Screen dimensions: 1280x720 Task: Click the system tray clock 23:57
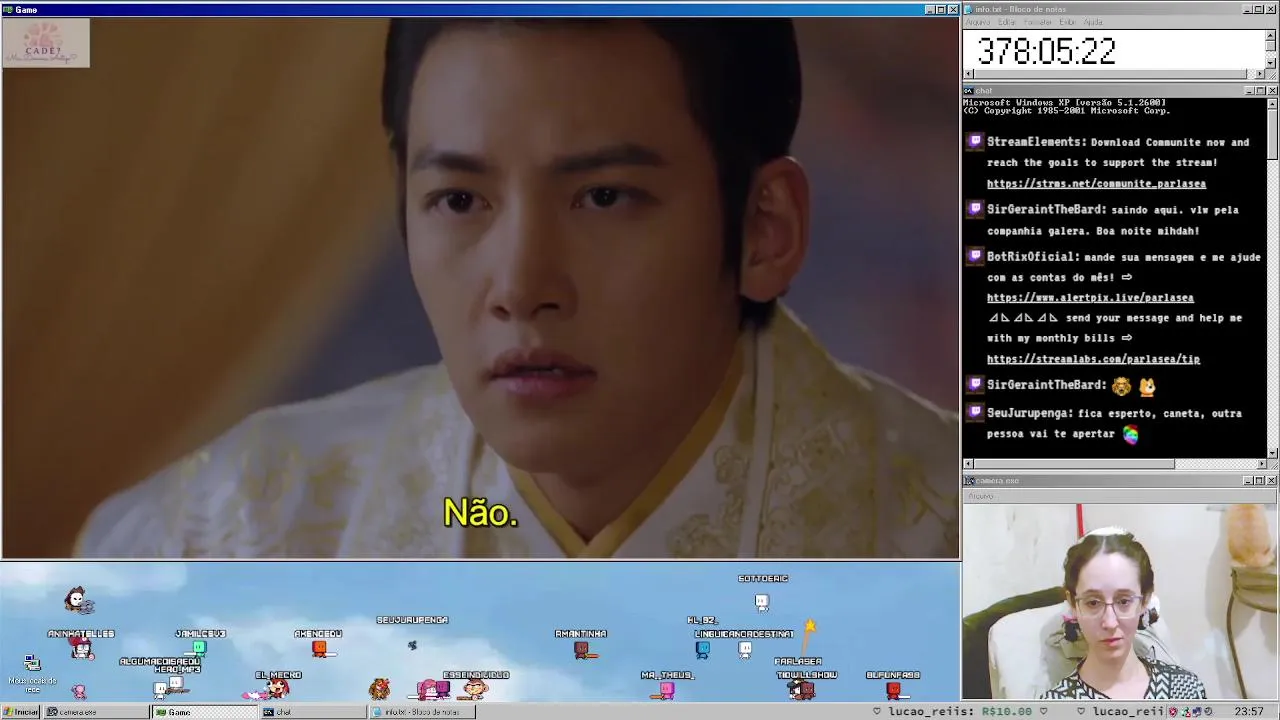point(1248,712)
